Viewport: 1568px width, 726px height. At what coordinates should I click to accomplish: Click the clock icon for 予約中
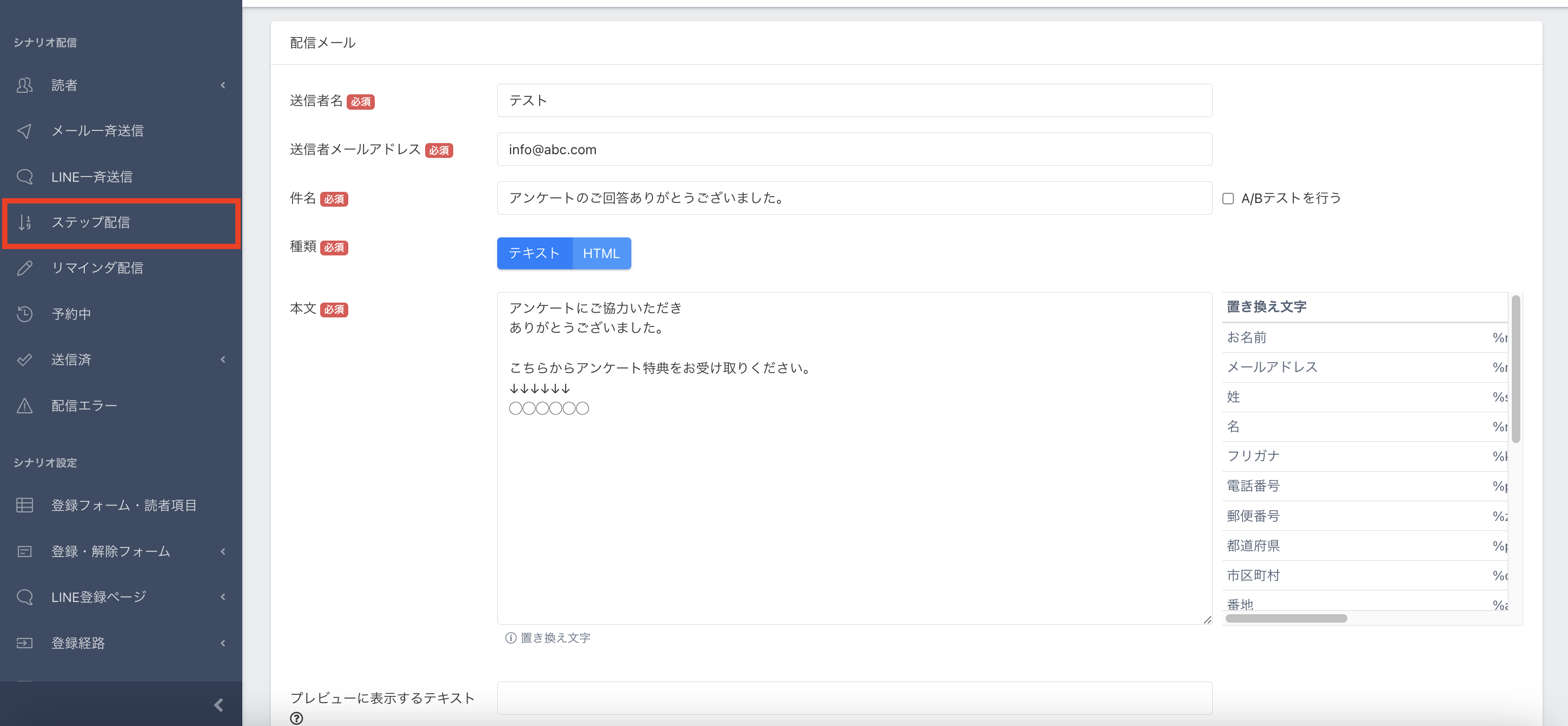point(24,314)
